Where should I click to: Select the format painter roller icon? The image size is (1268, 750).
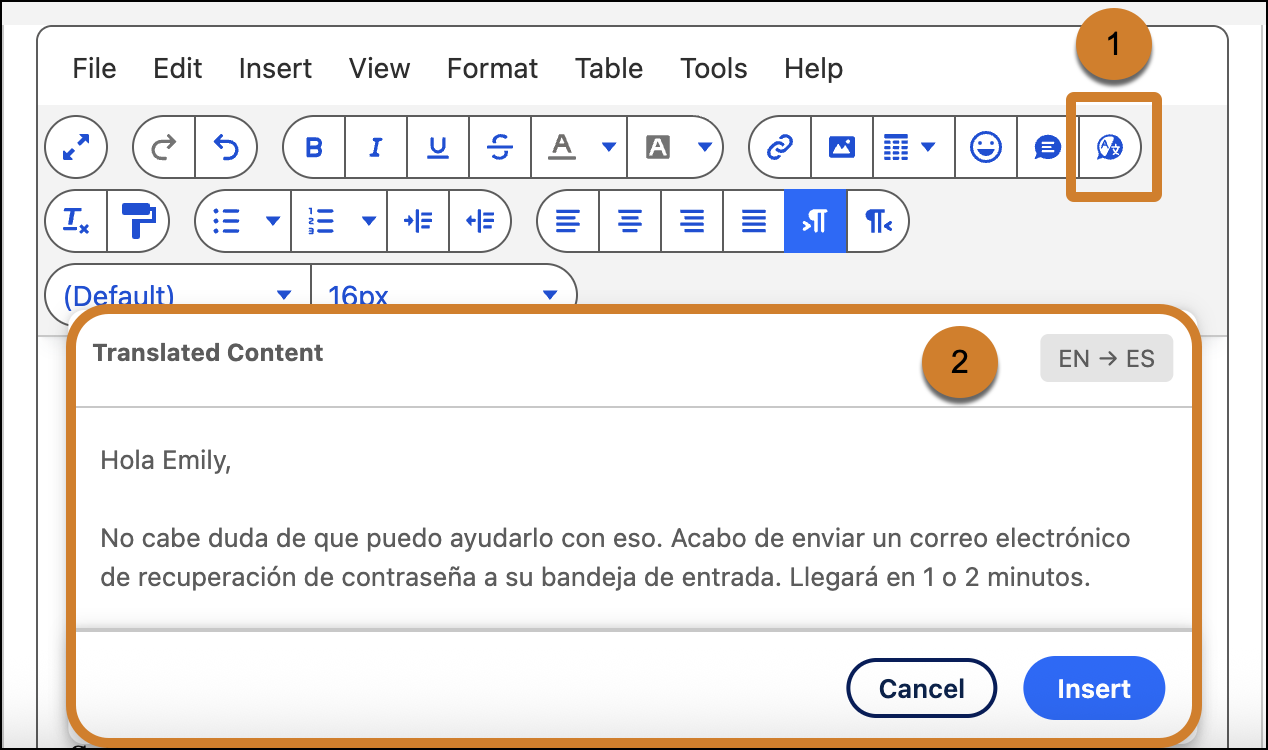138,220
